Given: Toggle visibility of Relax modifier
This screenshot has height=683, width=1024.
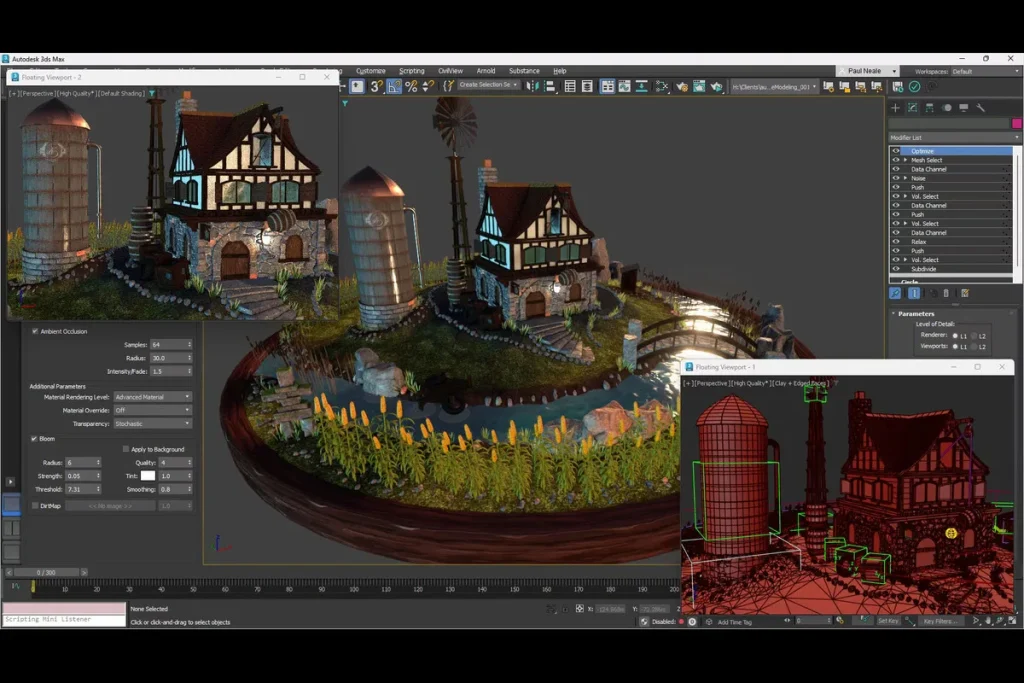Looking at the screenshot, I should click(x=896, y=242).
